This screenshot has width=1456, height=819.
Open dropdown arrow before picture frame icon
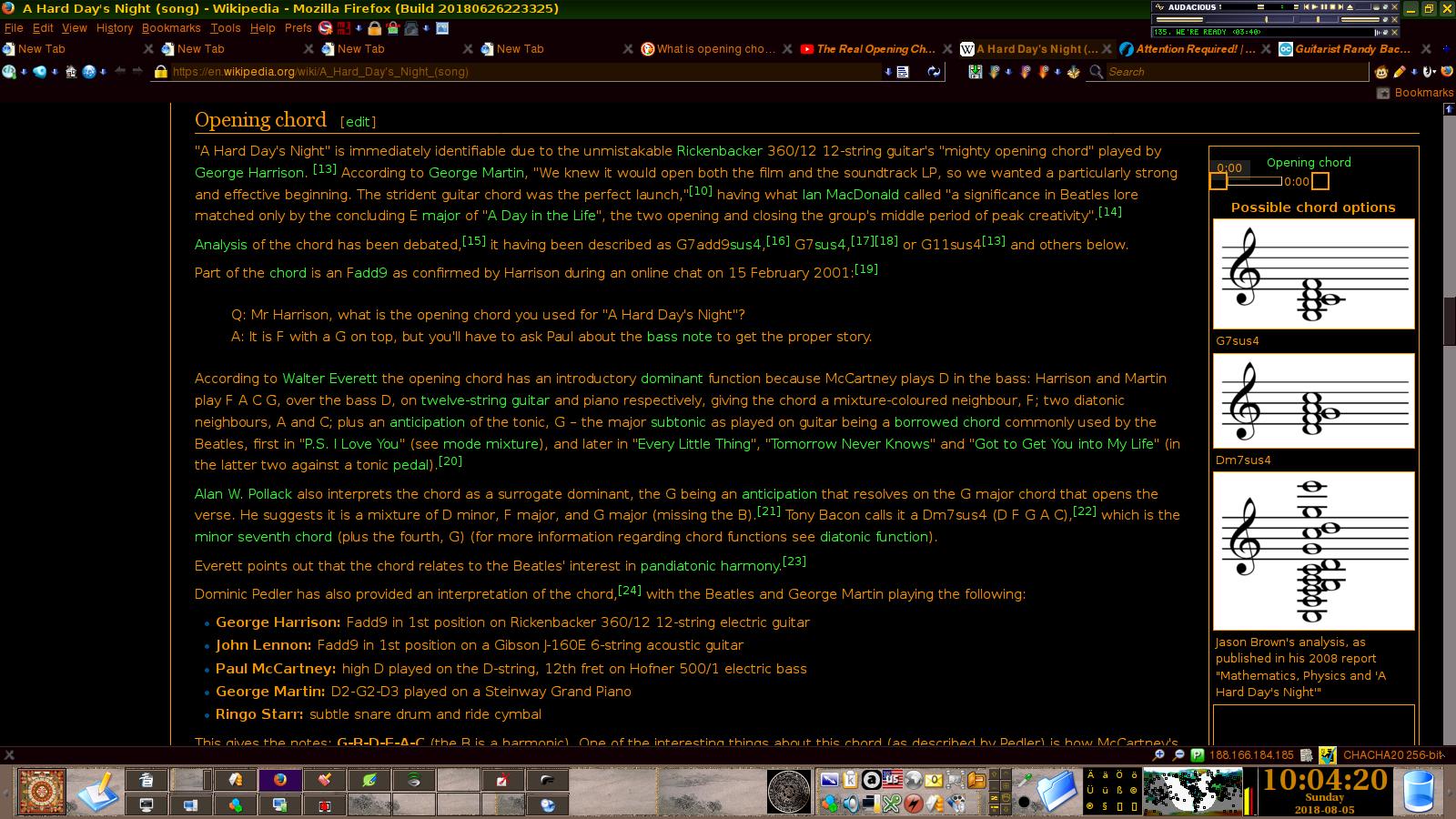[x=426, y=28]
